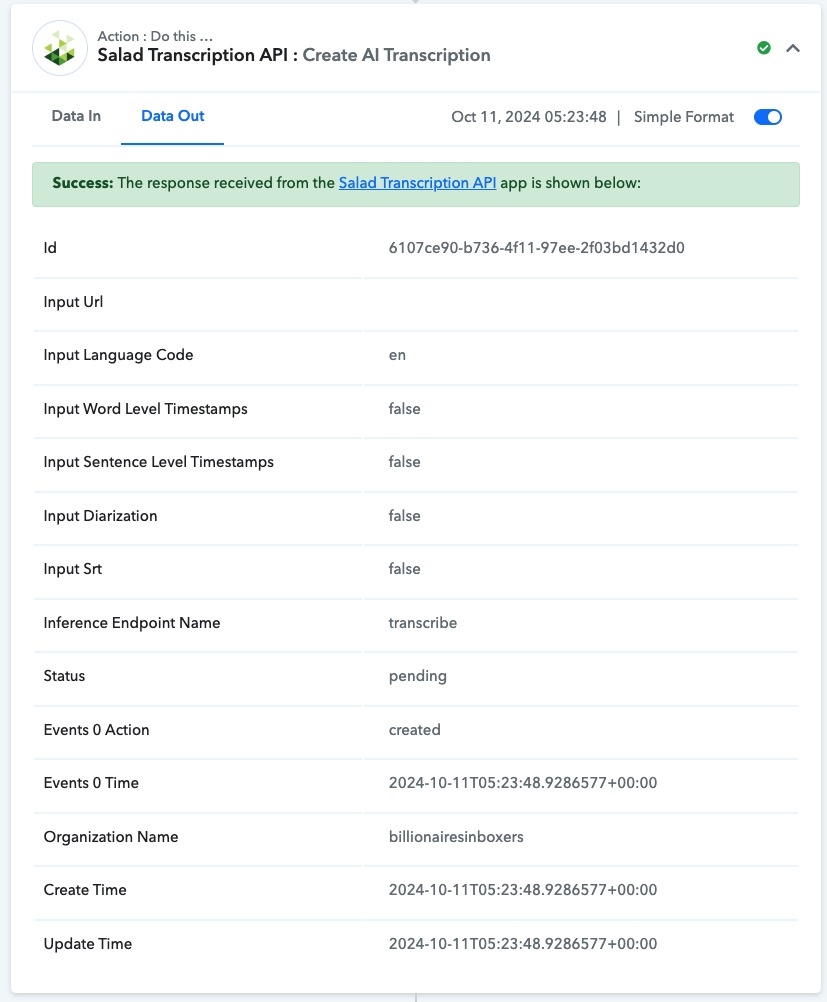827x1002 pixels.
Task: Click the Id field label
Action: click(50, 248)
